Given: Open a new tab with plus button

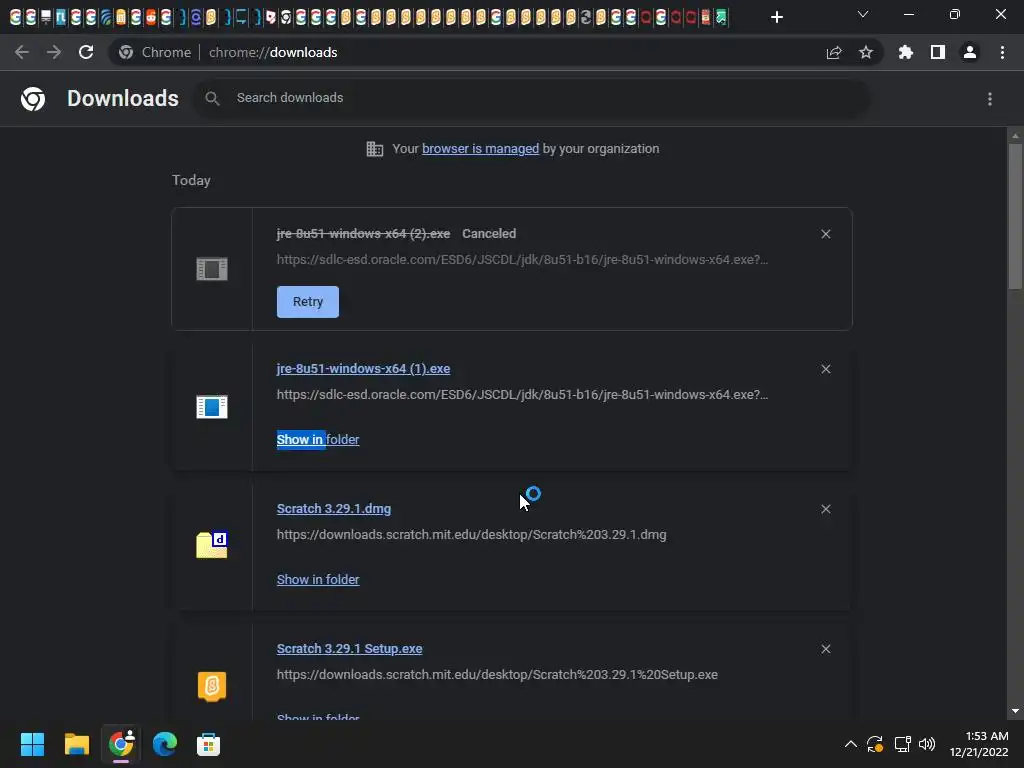Looking at the screenshot, I should tap(776, 17).
